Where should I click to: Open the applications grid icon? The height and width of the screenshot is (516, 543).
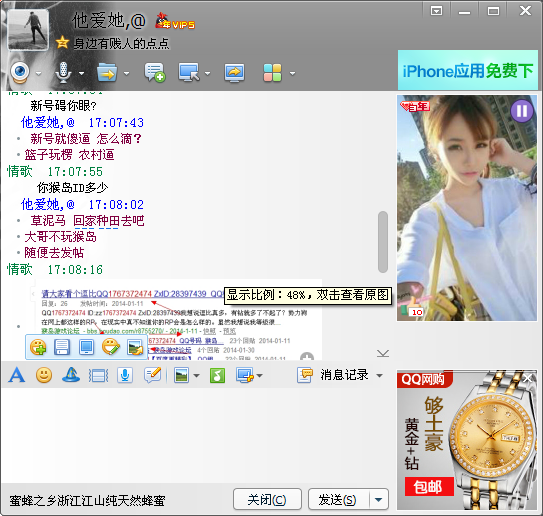(273, 72)
